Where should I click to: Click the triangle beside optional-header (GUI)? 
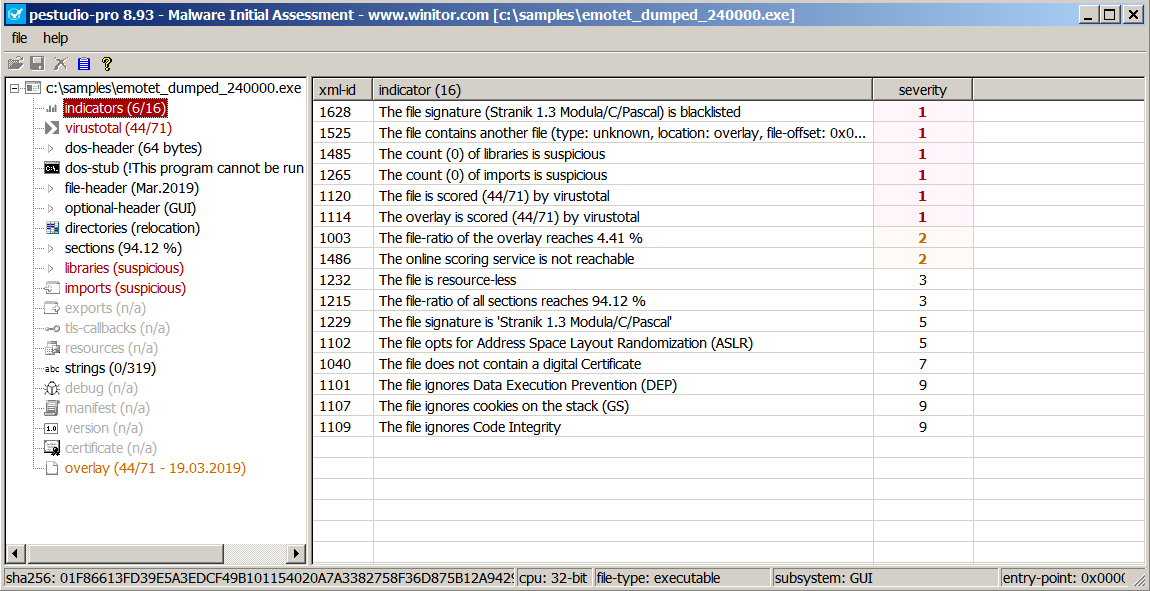pos(51,208)
